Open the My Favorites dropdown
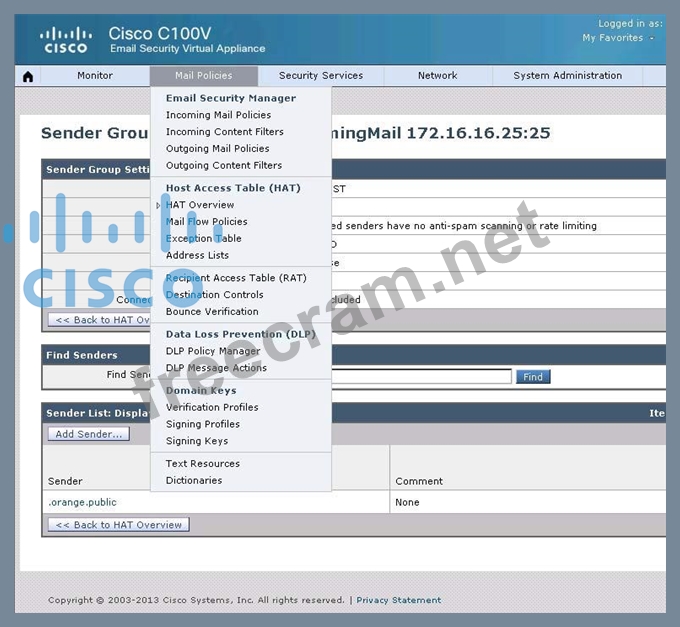The width and height of the screenshot is (680, 627). [x=618, y=38]
